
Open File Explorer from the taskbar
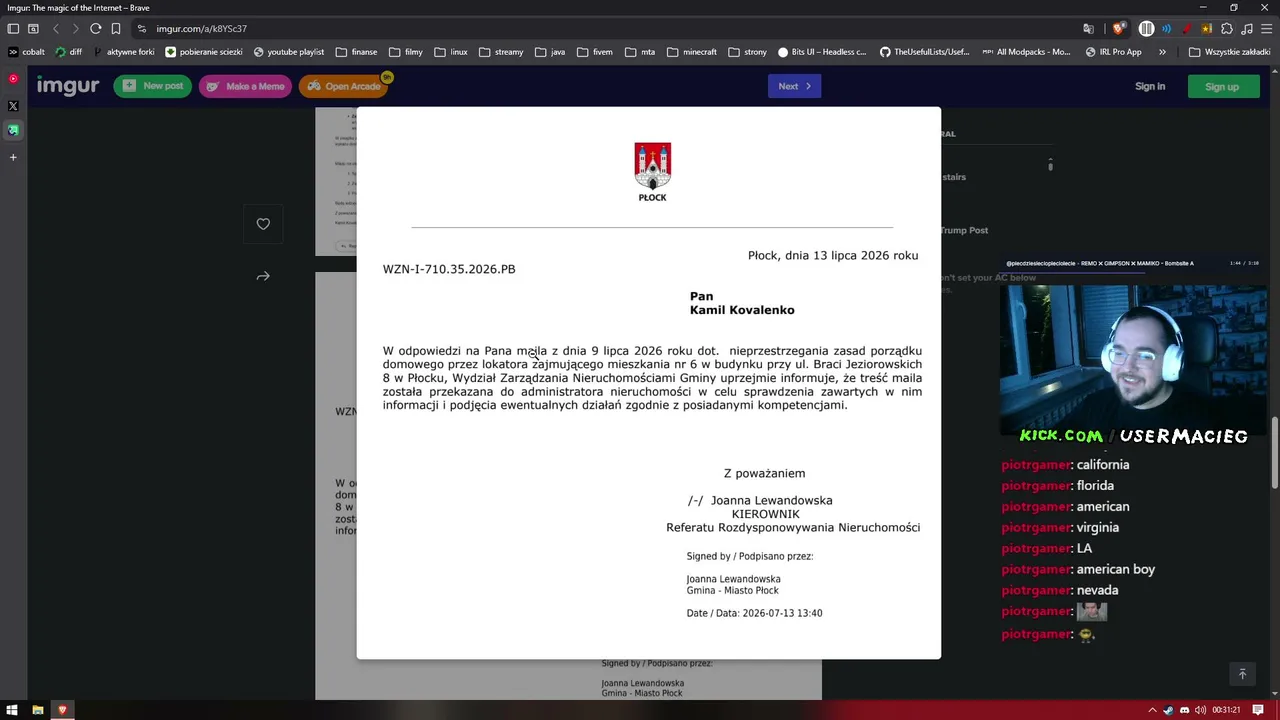coord(37,710)
